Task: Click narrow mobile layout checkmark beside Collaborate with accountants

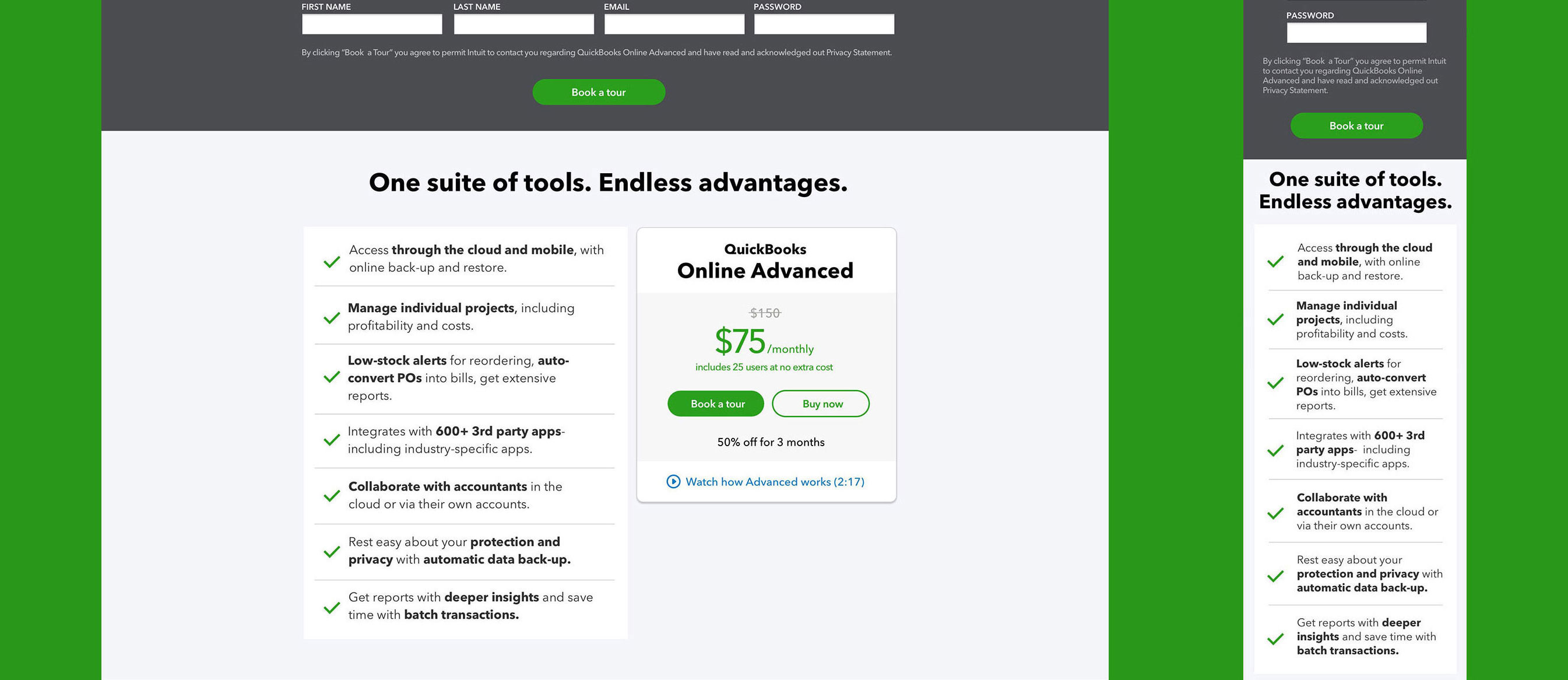Action: pos(1275,513)
